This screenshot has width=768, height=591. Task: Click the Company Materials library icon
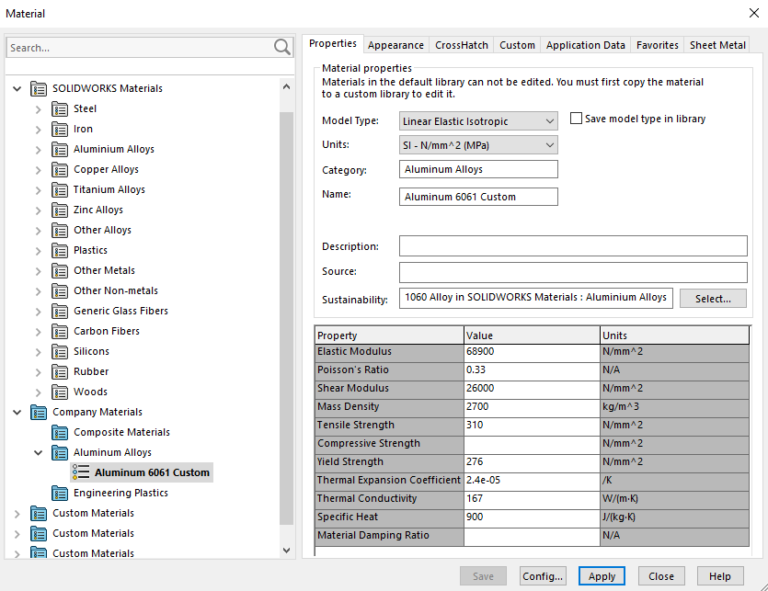pos(39,412)
